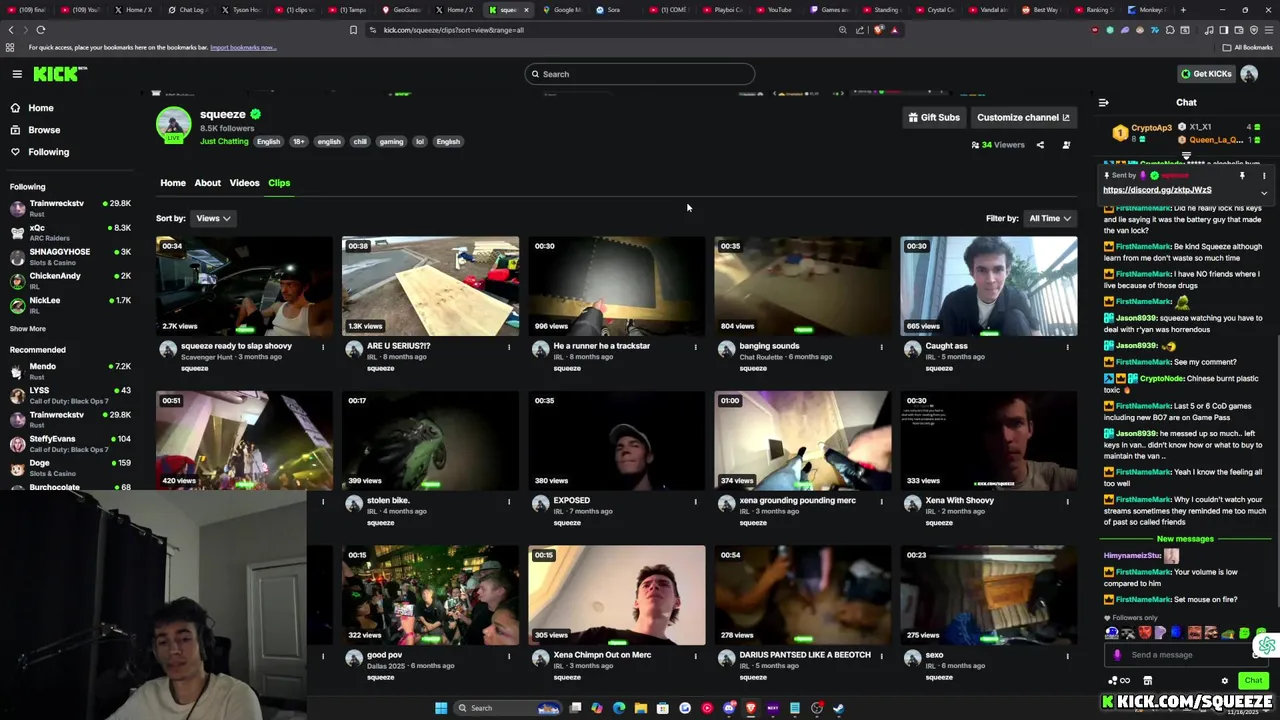Open the Sort by Views dropdown
This screenshot has height=720, width=1280.
[x=213, y=218]
